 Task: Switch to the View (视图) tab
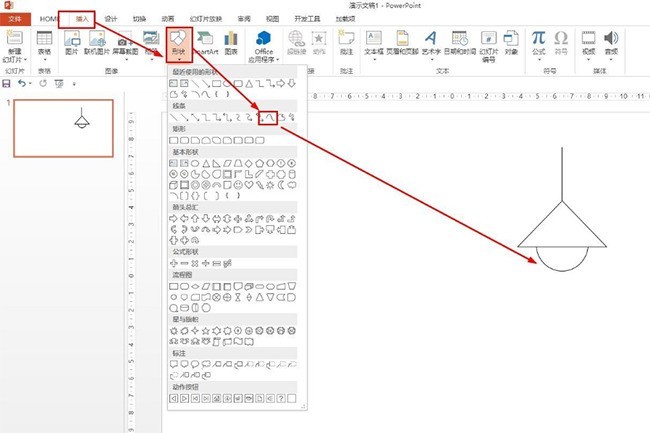(x=272, y=19)
